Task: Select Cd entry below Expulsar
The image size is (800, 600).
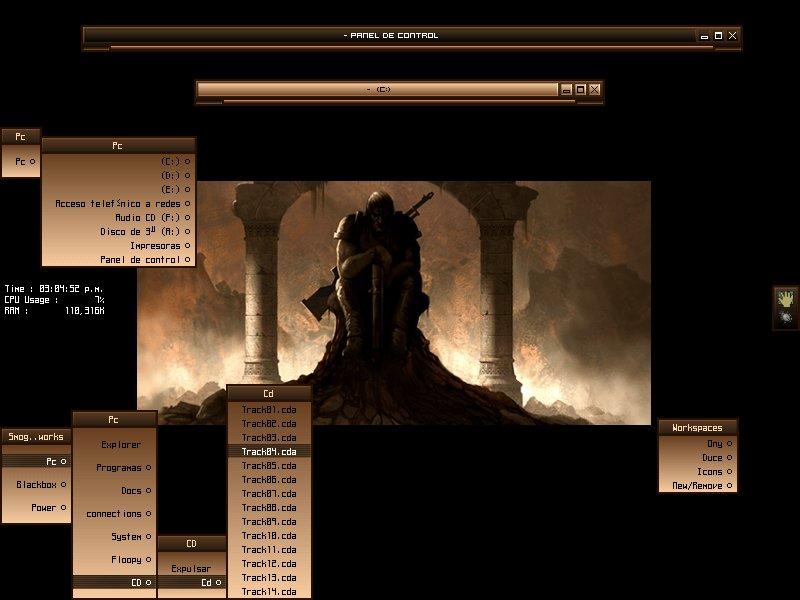Action: click(191, 582)
